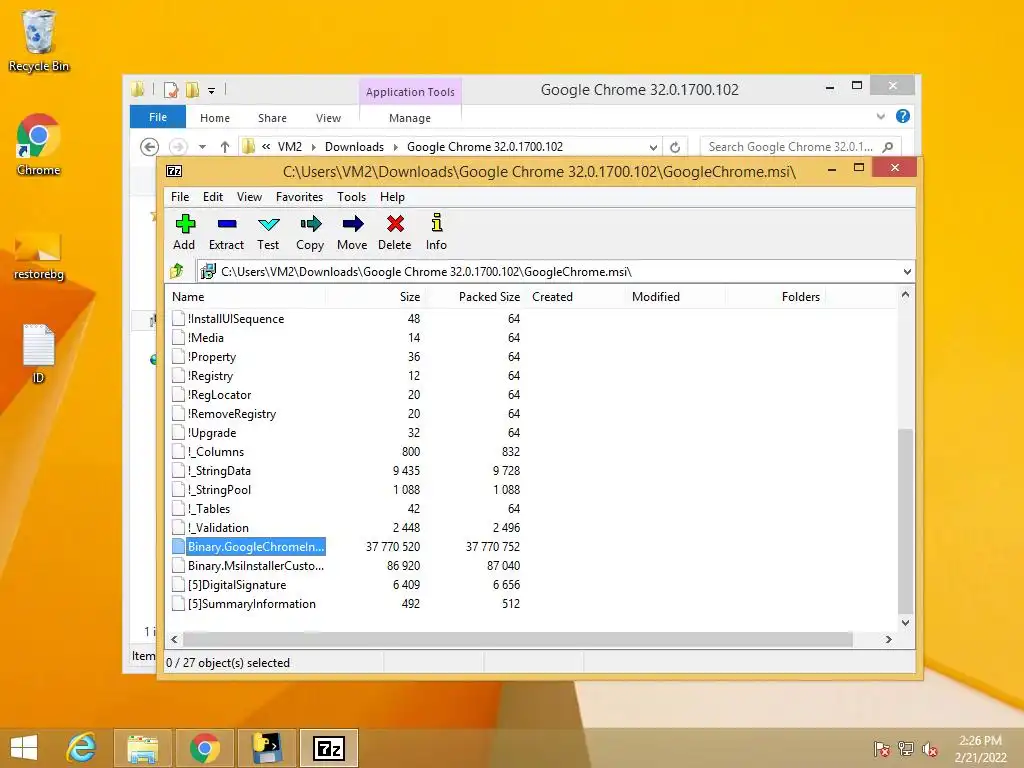The height and width of the screenshot is (768, 1024).
Task: Click the 7-Zip address path field
Action: (558, 272)
